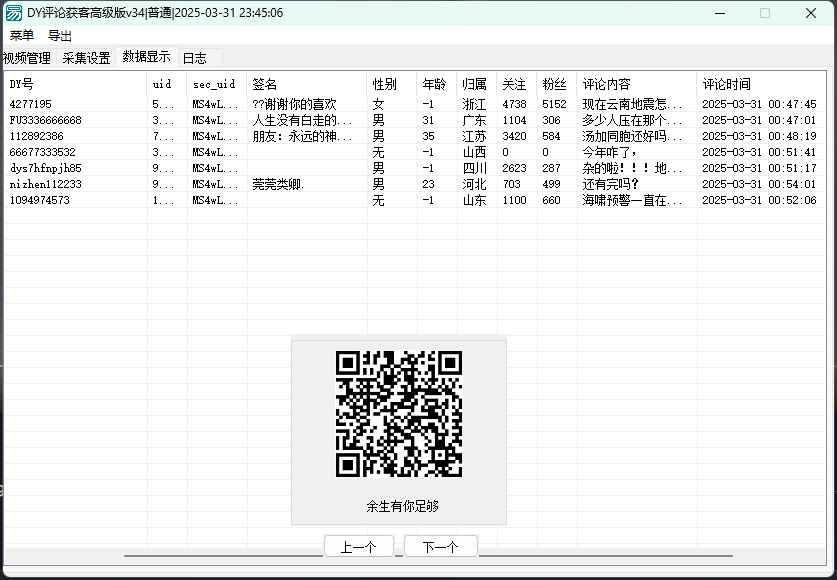
Task: Click the 归属 column header
Action: coord(477,84)
